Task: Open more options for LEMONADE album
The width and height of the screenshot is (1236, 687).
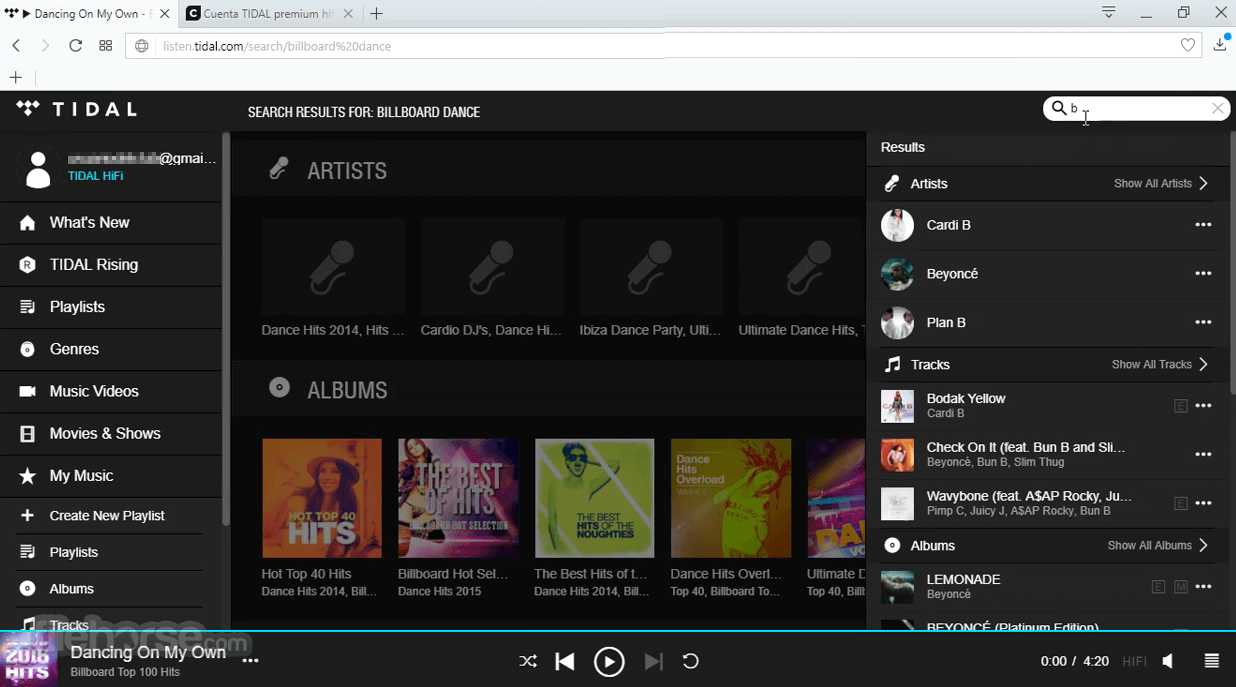Action: tap(1203, 587)
